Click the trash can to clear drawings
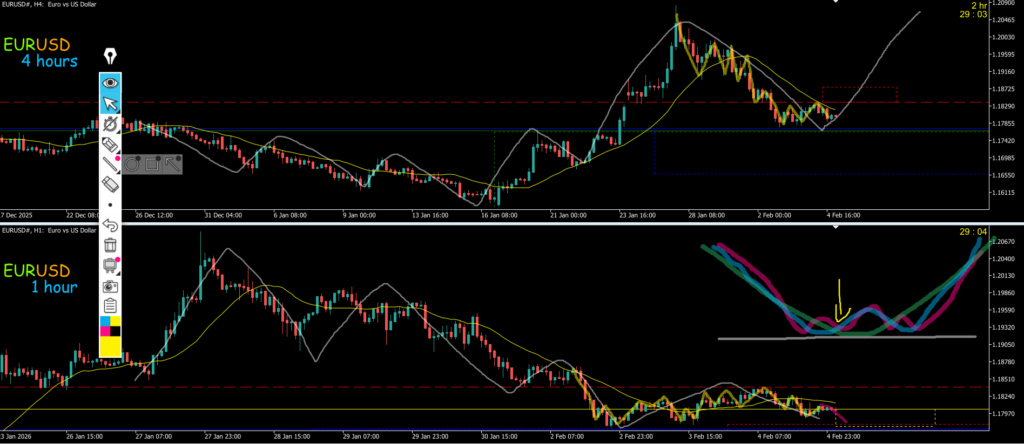Image resolution: width=1024 pixels, height=444 pixels. click(111, 245)
